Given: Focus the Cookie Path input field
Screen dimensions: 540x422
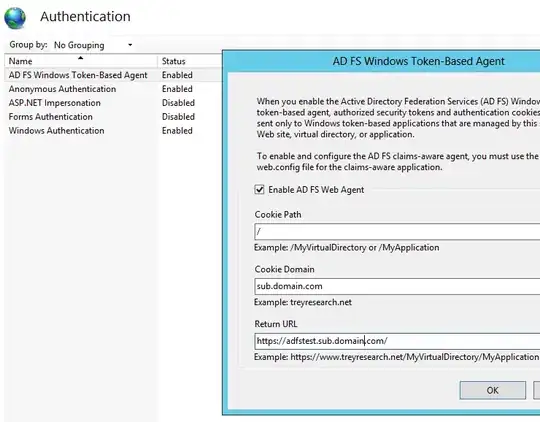Looking at the screenshot, I should pos(397,231).
